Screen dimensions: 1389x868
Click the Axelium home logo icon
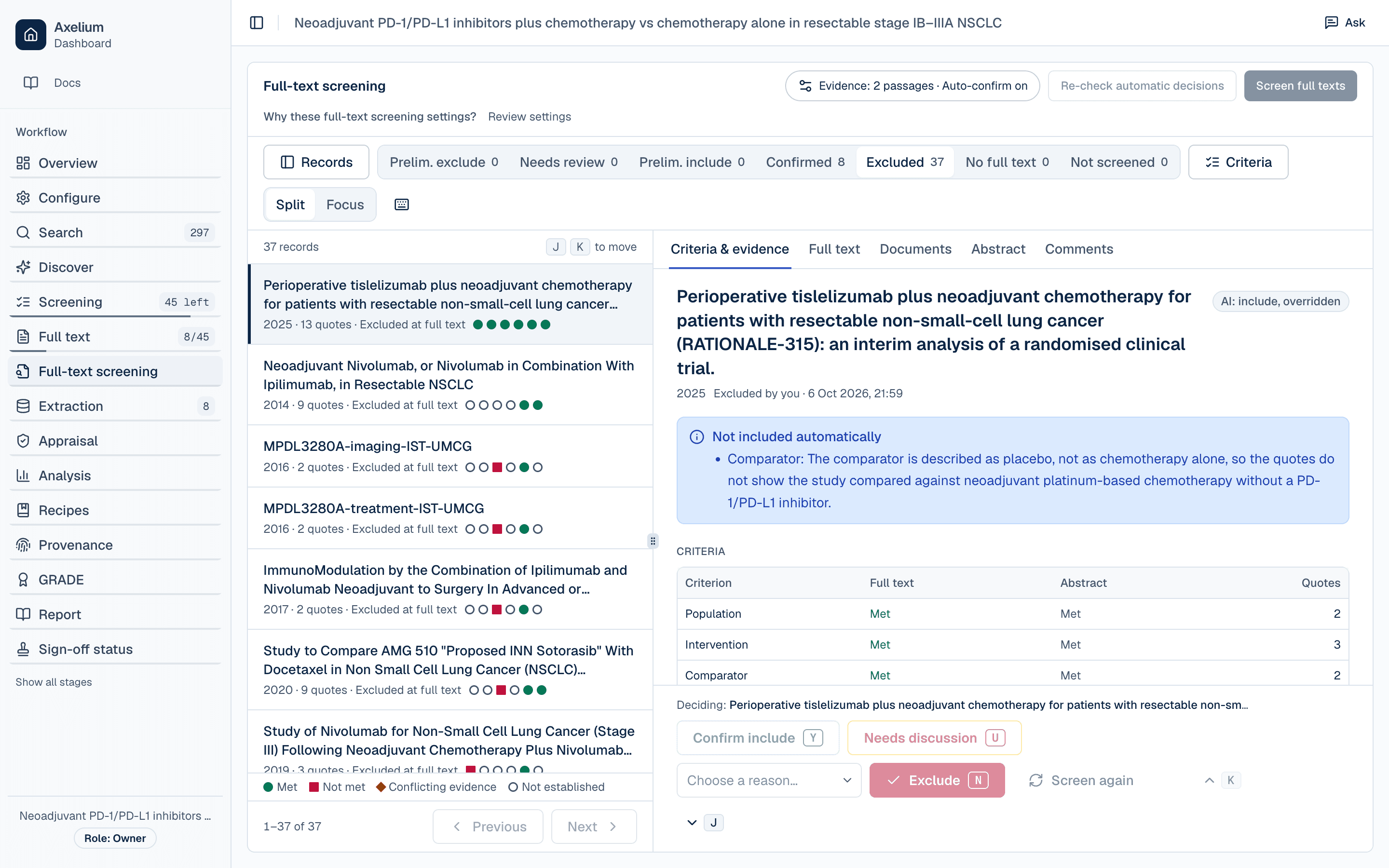point(30,34)
